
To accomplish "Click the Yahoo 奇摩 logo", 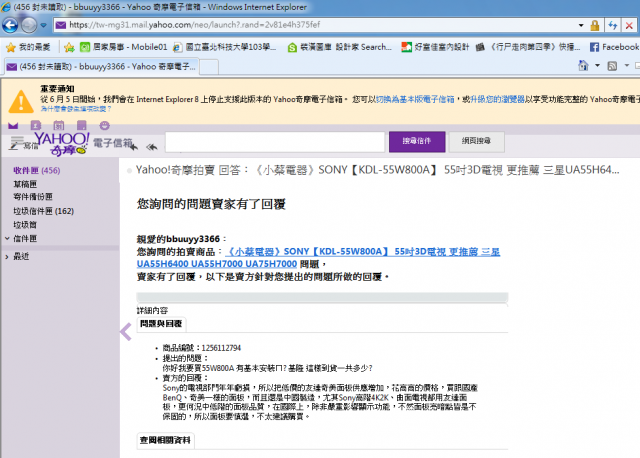I will (x=62, y=145).
